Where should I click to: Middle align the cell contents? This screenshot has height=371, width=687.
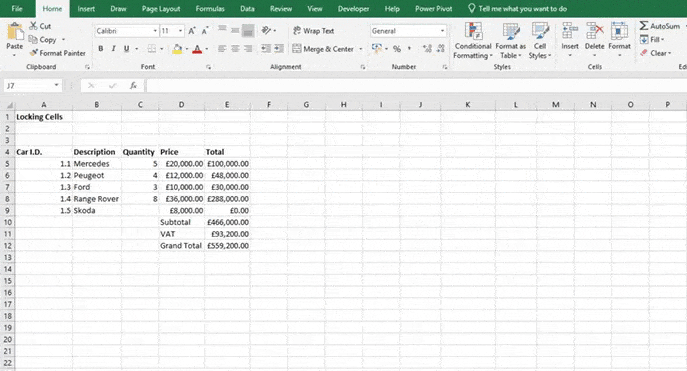(235, 31)
